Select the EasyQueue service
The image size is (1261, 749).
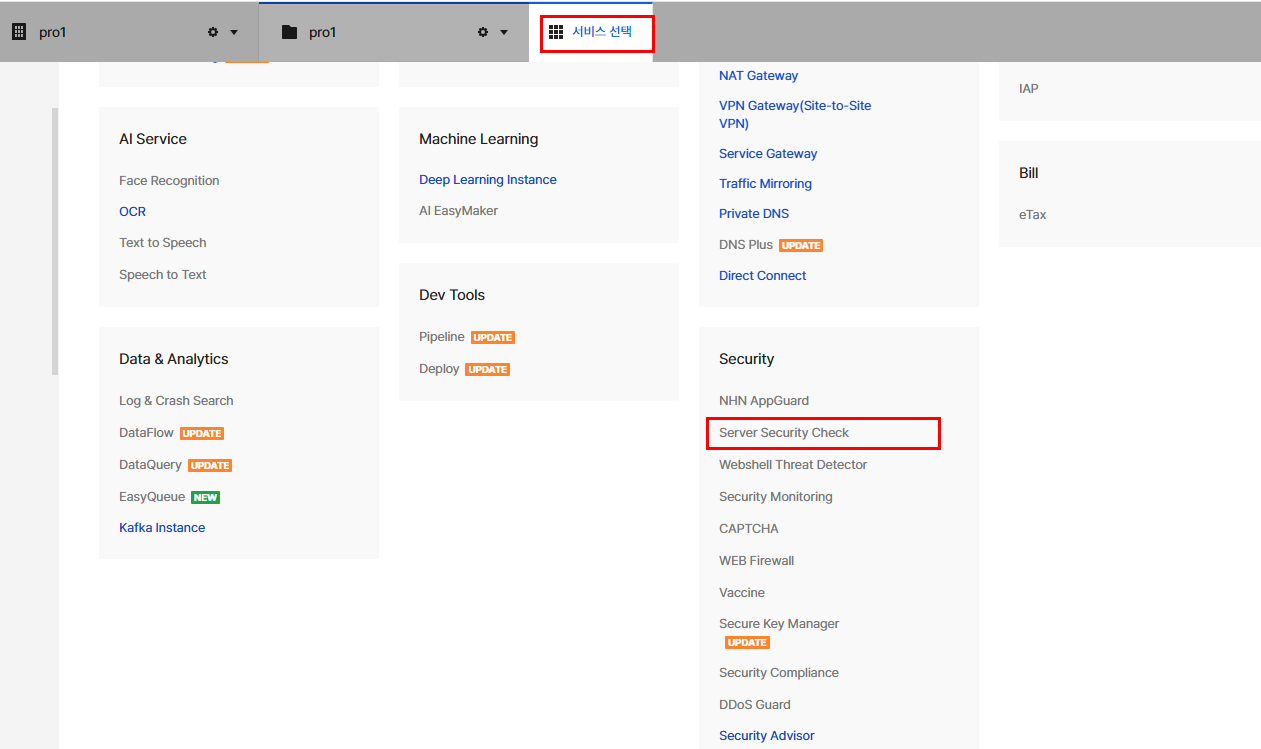tap(152, 497)
